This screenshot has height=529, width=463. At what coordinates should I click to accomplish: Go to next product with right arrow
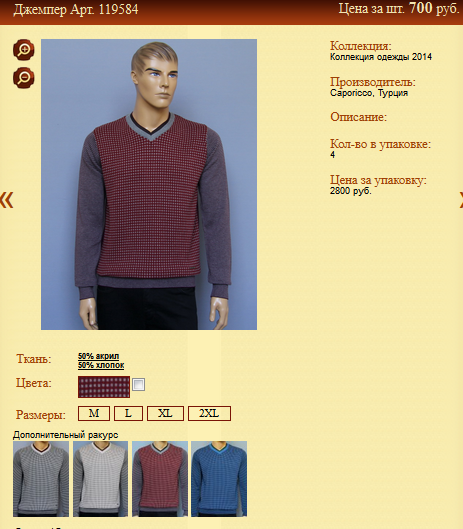(461, 200)
